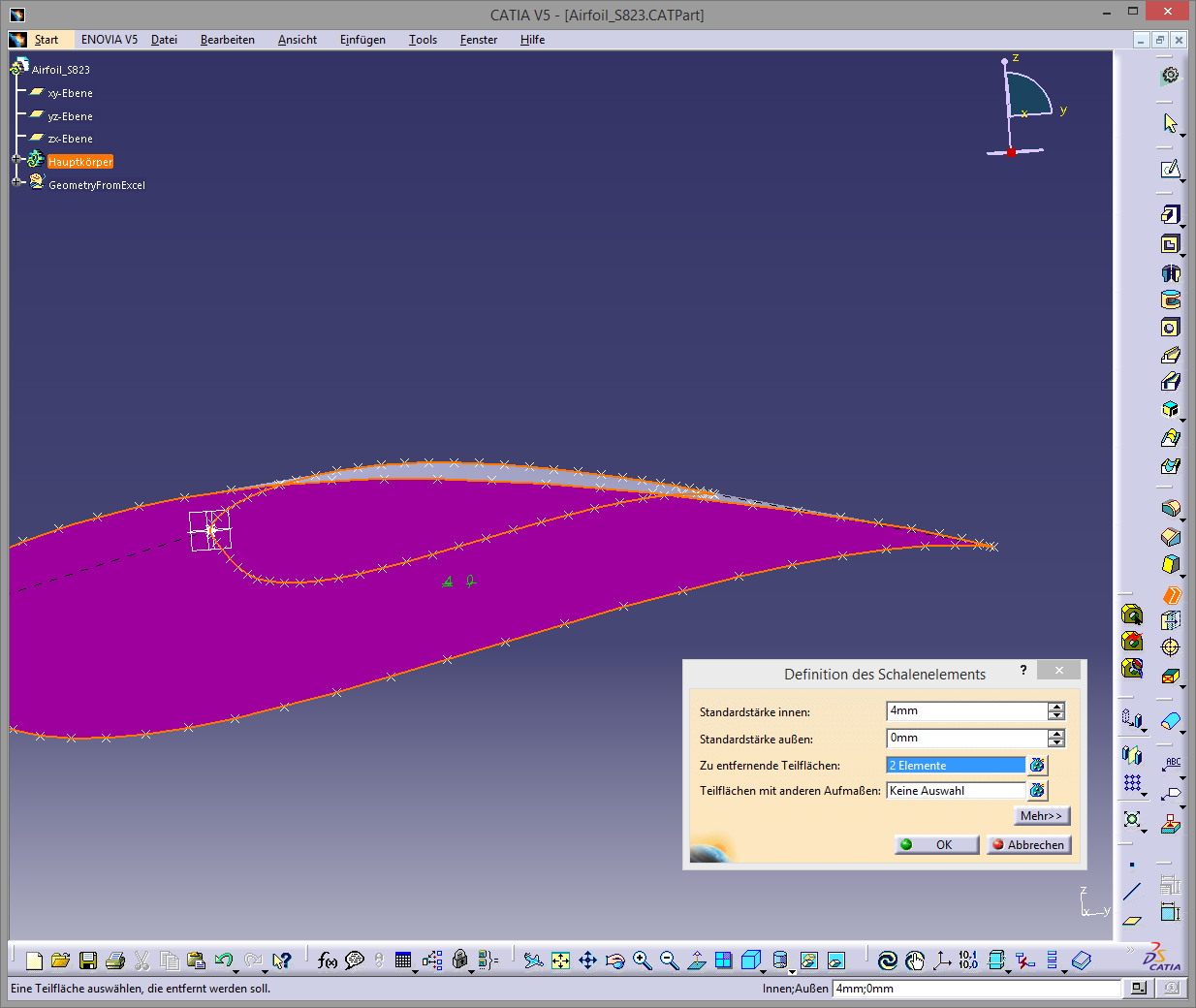Image resolution: width=1196 pixels, height=1008 pixels.
Task: Set the Normal View
Action: 696,961
